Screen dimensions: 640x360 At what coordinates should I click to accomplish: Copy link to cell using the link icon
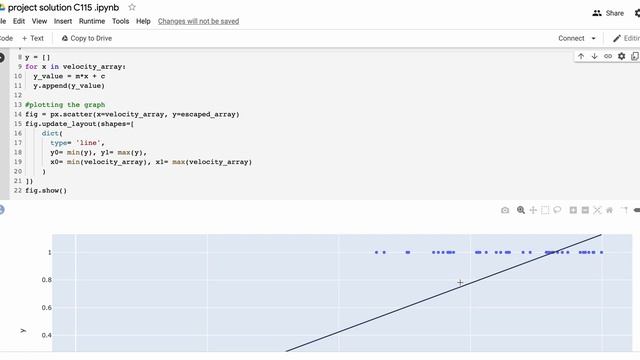[608, 56]
